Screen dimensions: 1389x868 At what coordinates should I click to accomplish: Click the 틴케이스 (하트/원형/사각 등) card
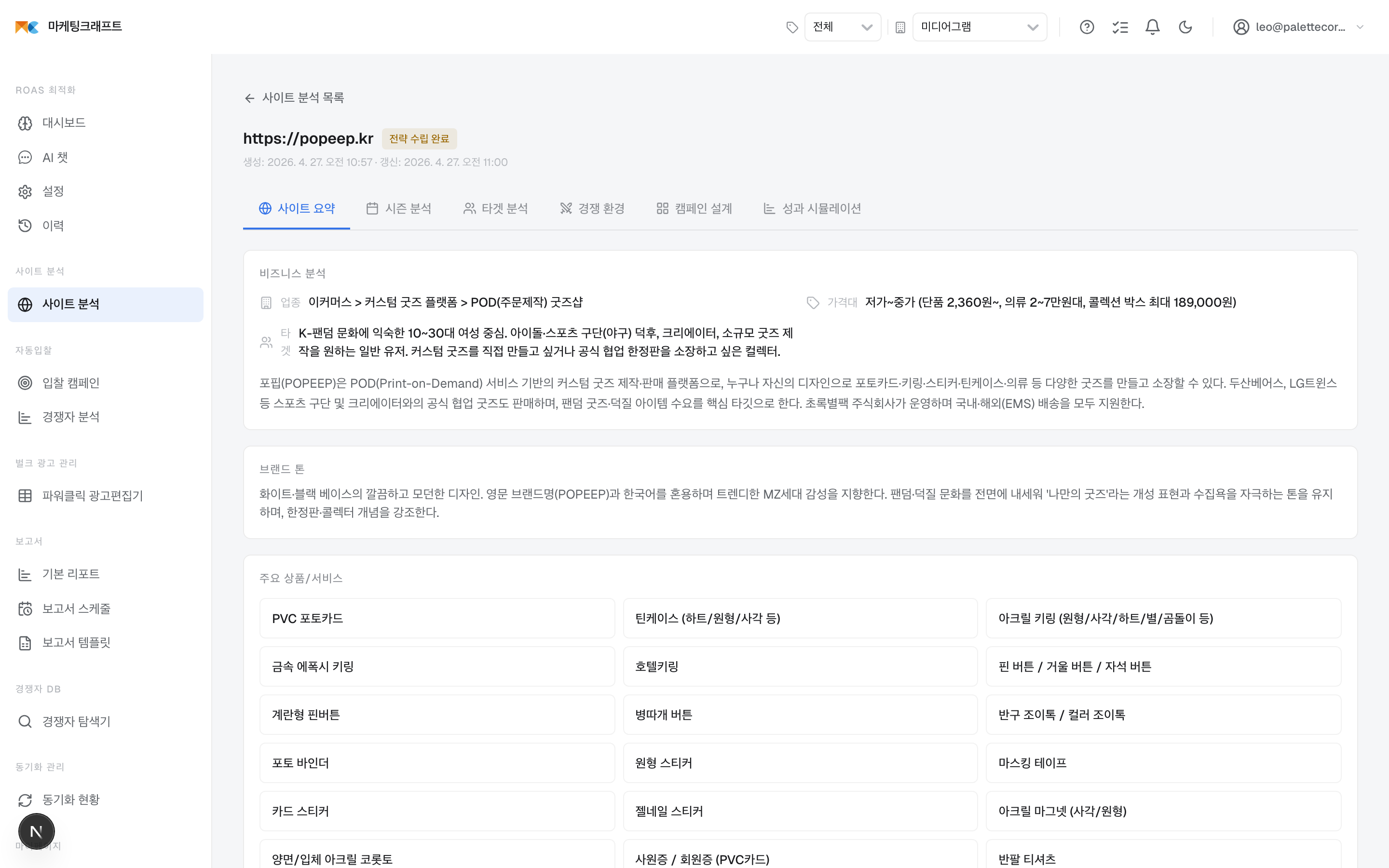pos(800,618)
